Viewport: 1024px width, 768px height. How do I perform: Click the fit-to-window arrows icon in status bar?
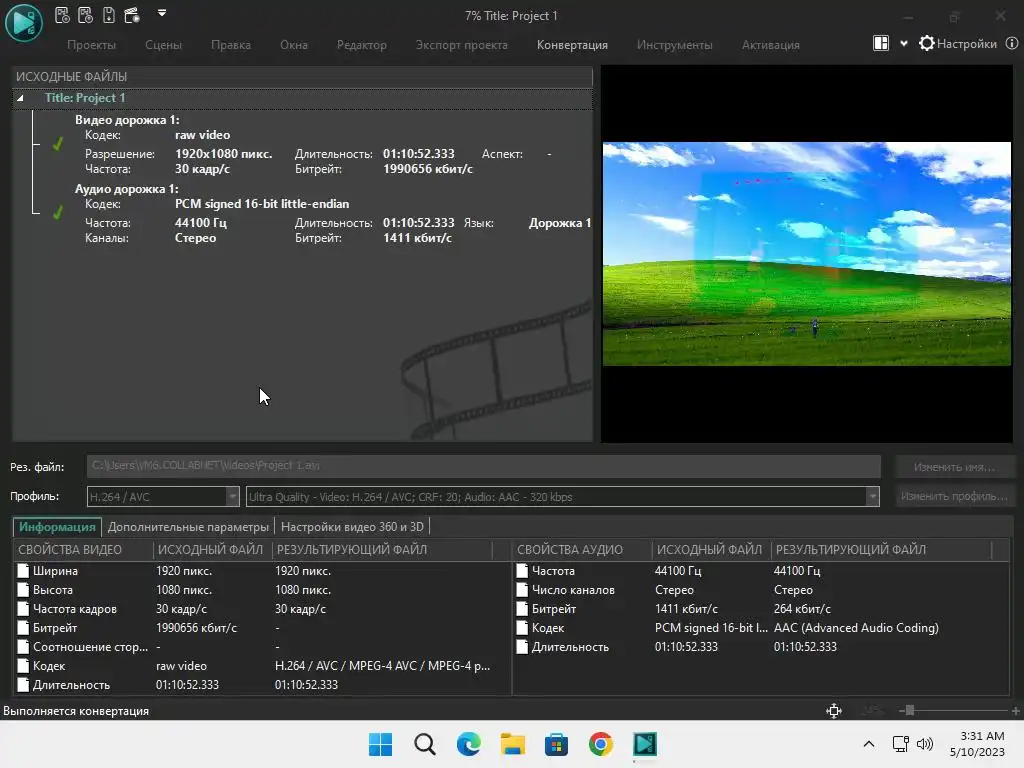[x=834, y=711]
